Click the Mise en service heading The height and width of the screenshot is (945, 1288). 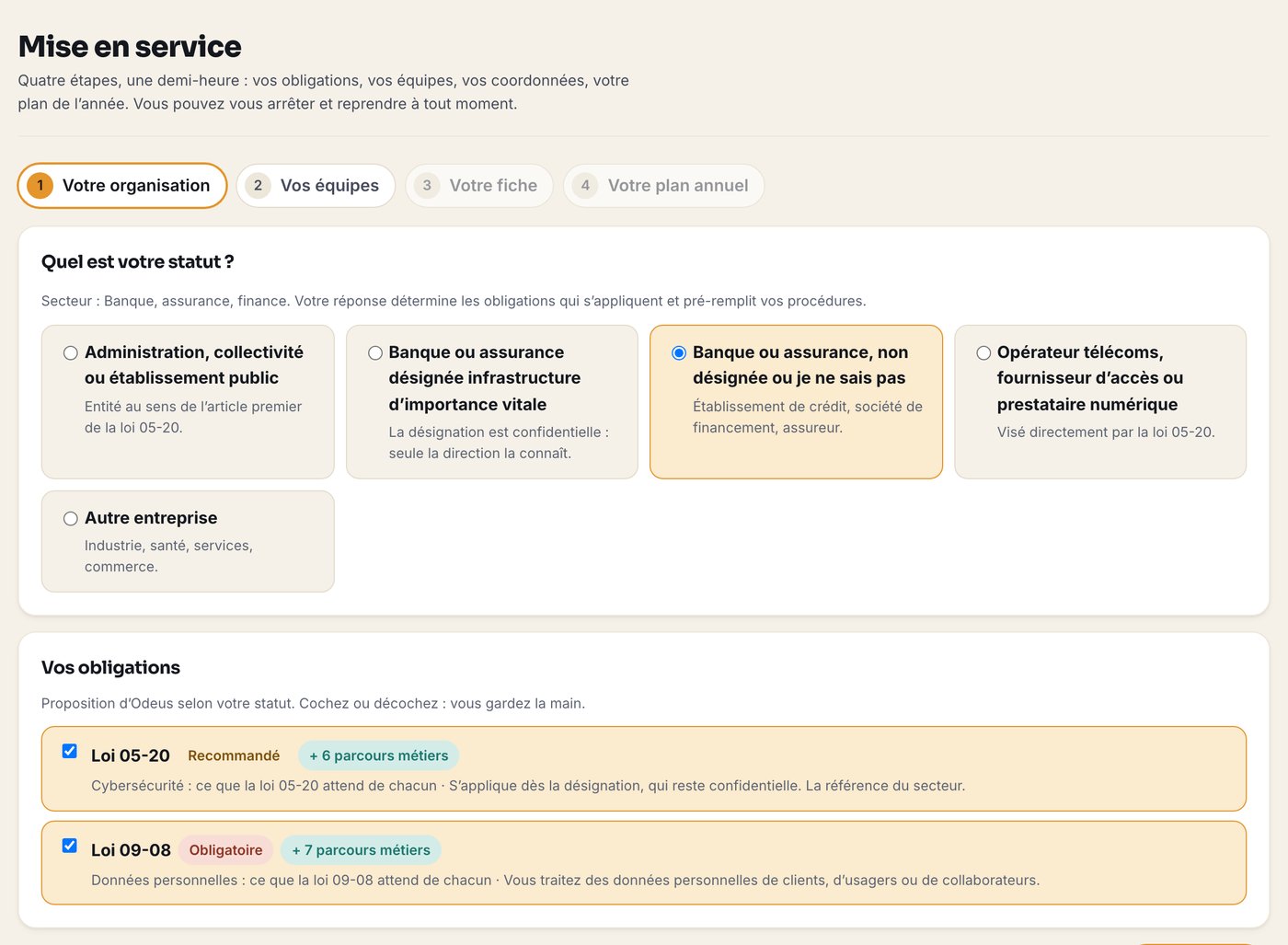130,46
